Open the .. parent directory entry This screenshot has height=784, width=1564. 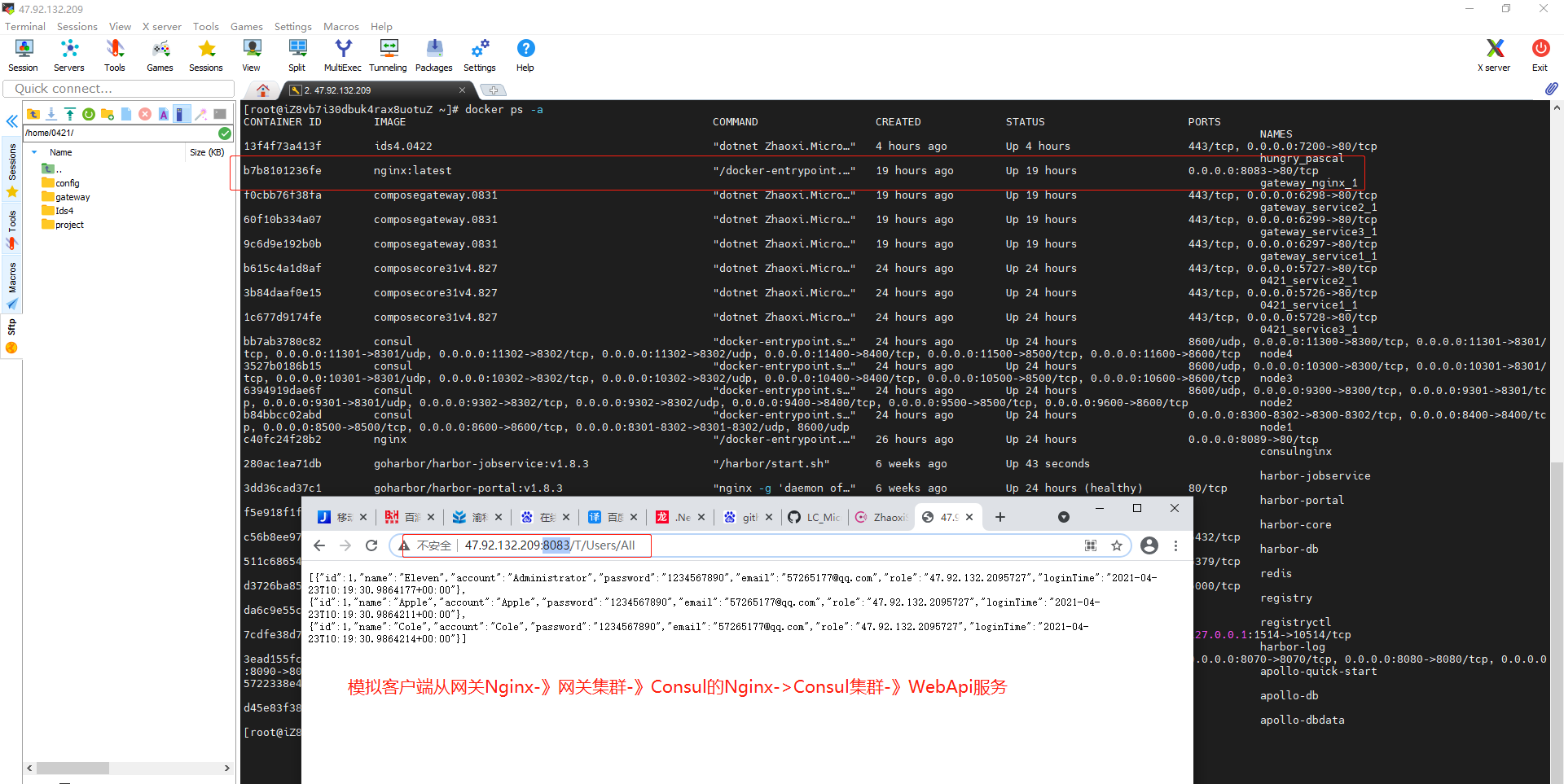(x=52, y=169)
